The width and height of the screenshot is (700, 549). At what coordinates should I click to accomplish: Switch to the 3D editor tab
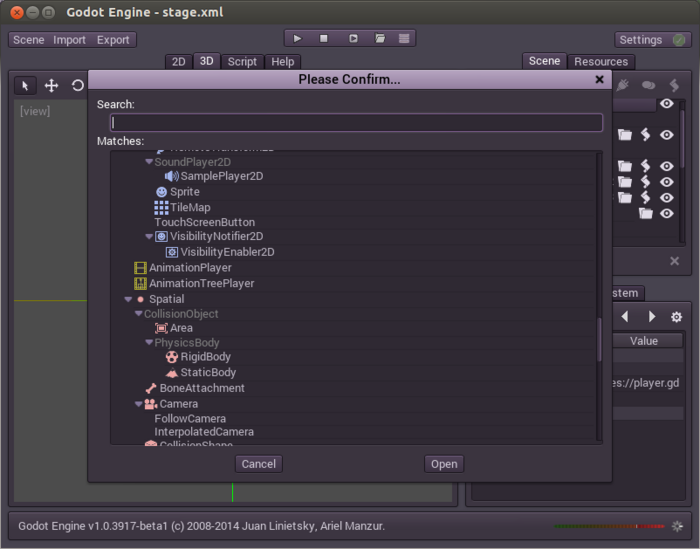click(206, 61)
